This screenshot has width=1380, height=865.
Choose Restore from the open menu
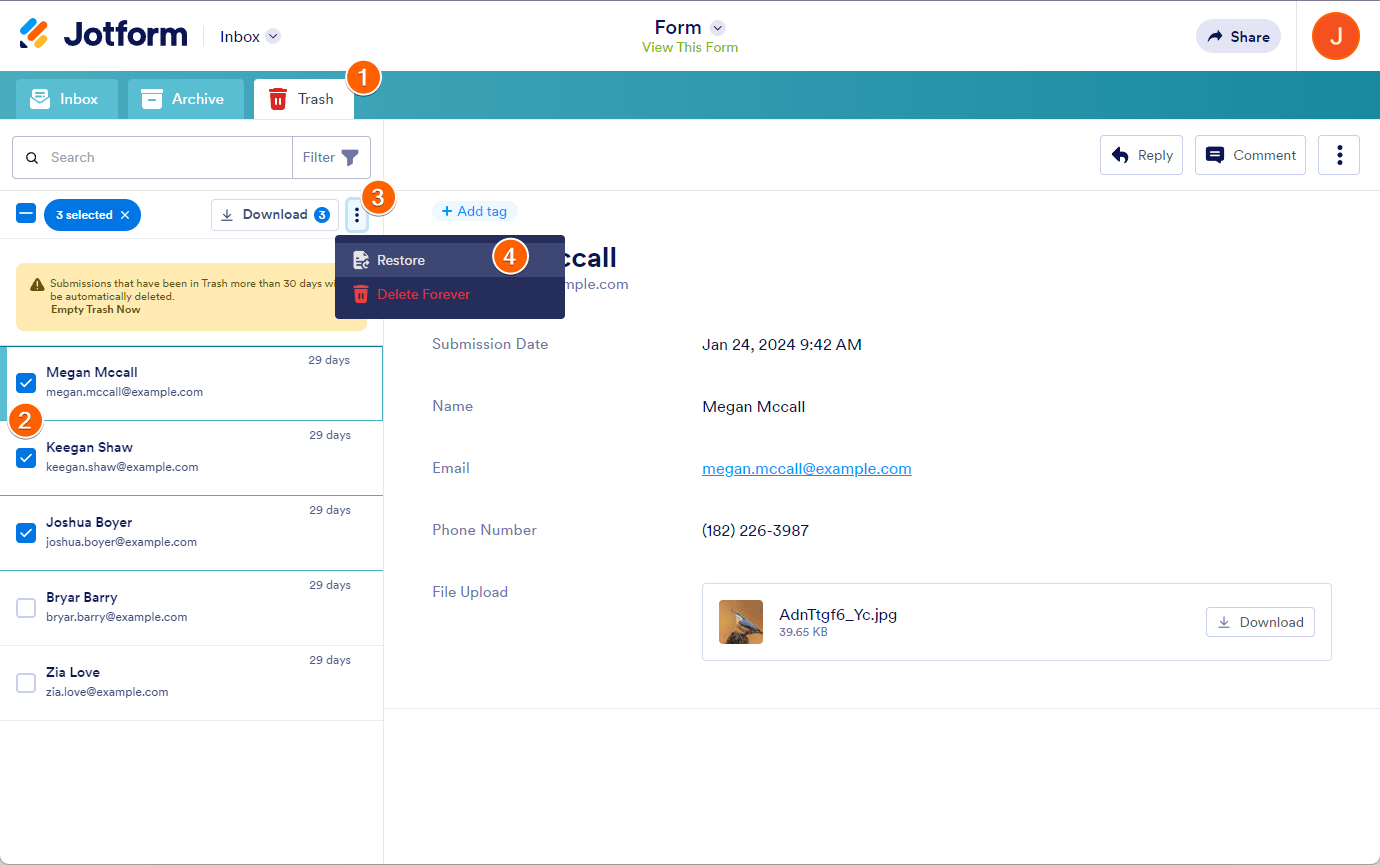[x=400, y=260]
